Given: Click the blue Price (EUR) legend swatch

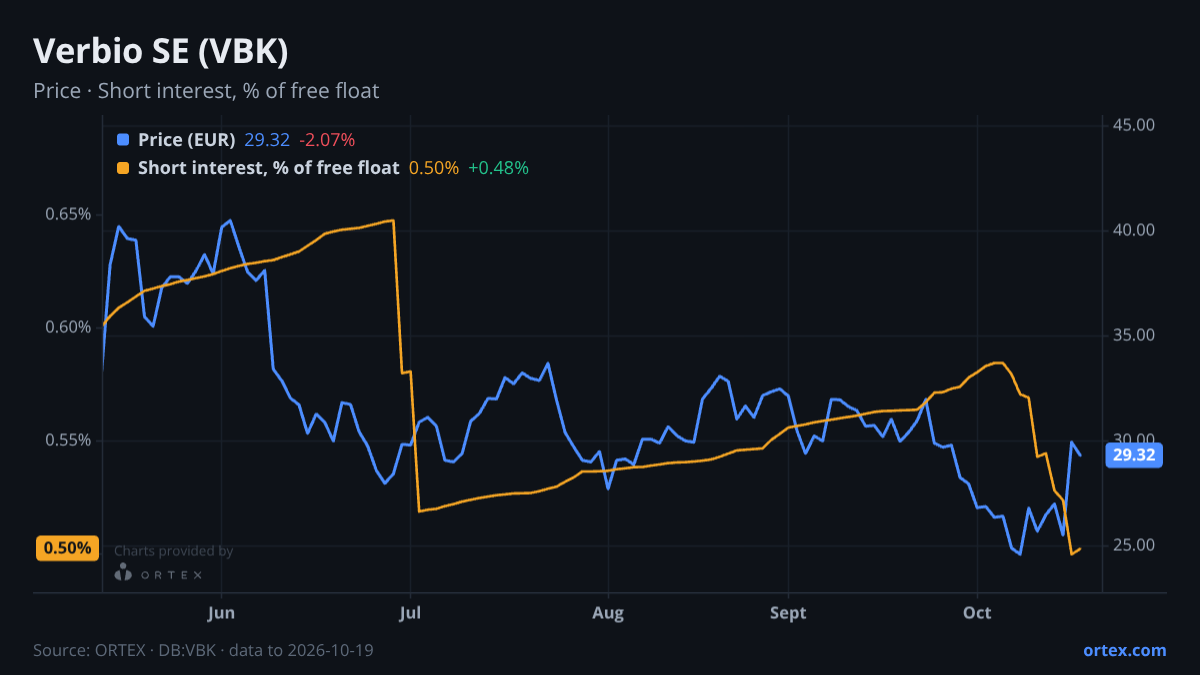Looking at the screenshot, I should coord(123,139).
